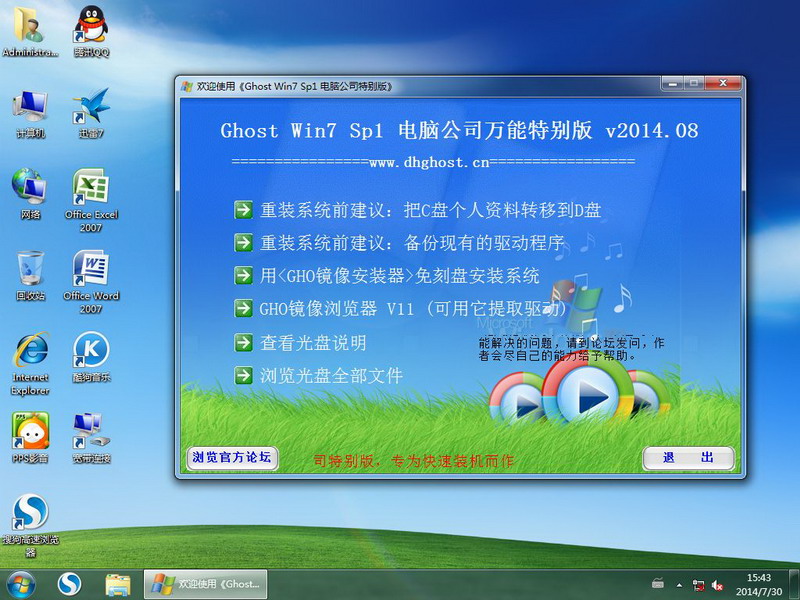Open the Administrator folder on the desktop
The width and height of the screenshot is (800, 600).
[30, 31]
